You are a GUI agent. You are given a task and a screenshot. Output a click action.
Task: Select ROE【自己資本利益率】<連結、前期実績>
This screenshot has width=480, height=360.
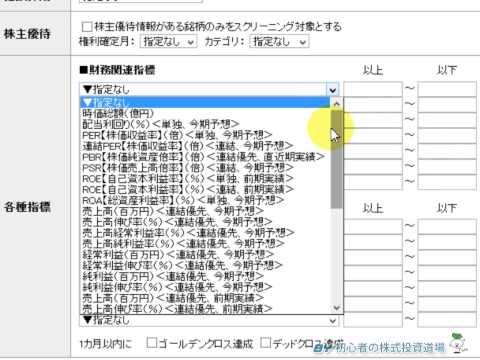coord(205,189)
